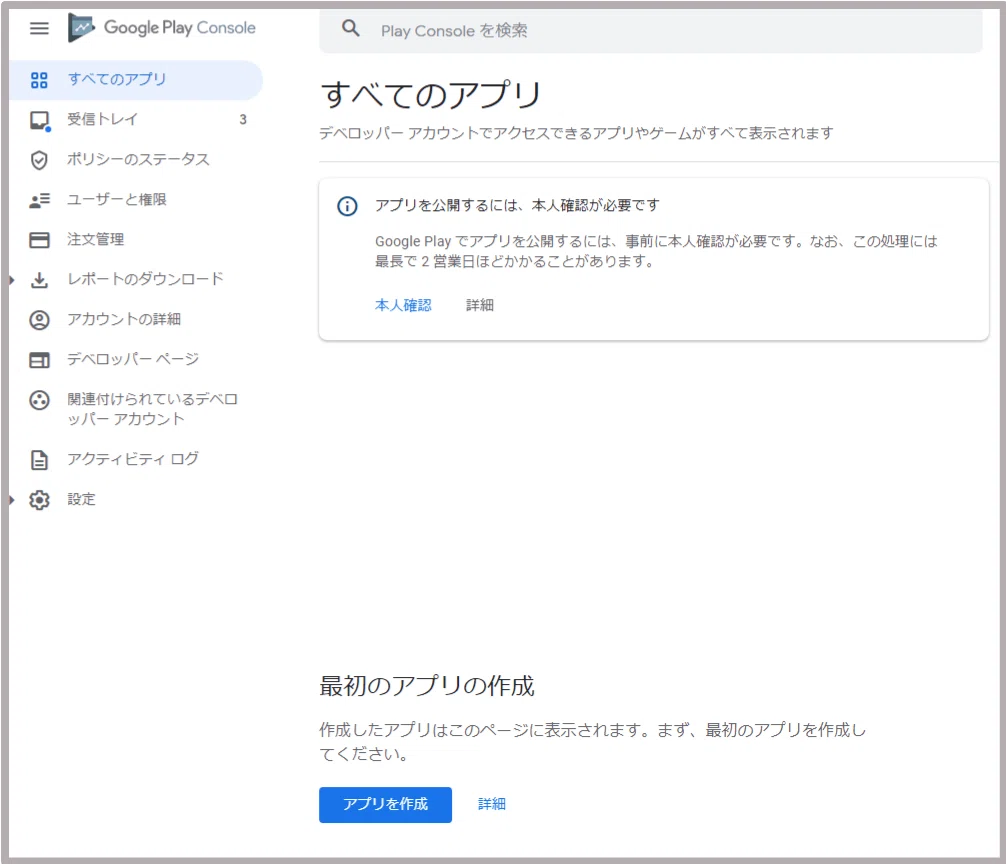Screen dimensions: 1006x864
Task: Click notice title アプリを公開するには、本人確認が必要です
Action: pyautogui.click(x=517, y=205)
